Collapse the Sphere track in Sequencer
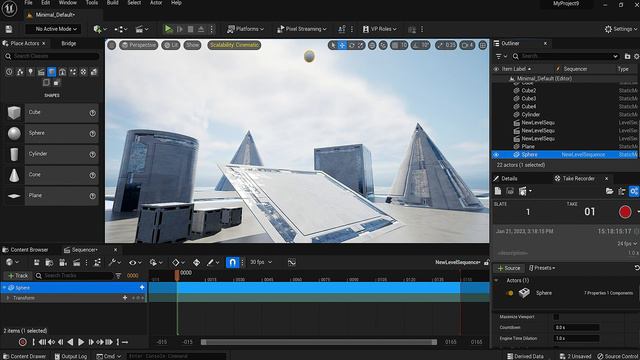Screen dimensions: 640x360 4,288
